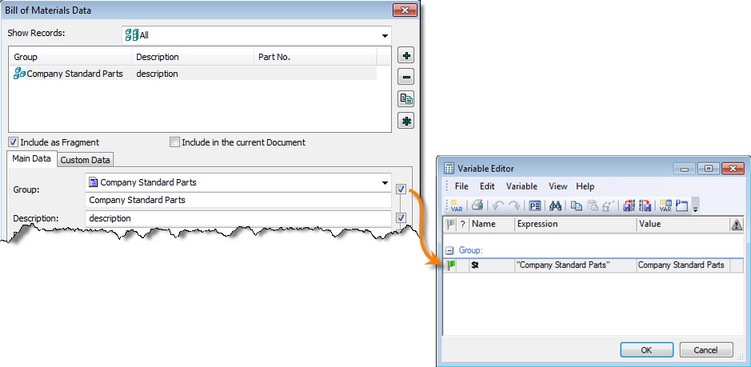Switch to the Custom Data tab

[x=85, y=160]
